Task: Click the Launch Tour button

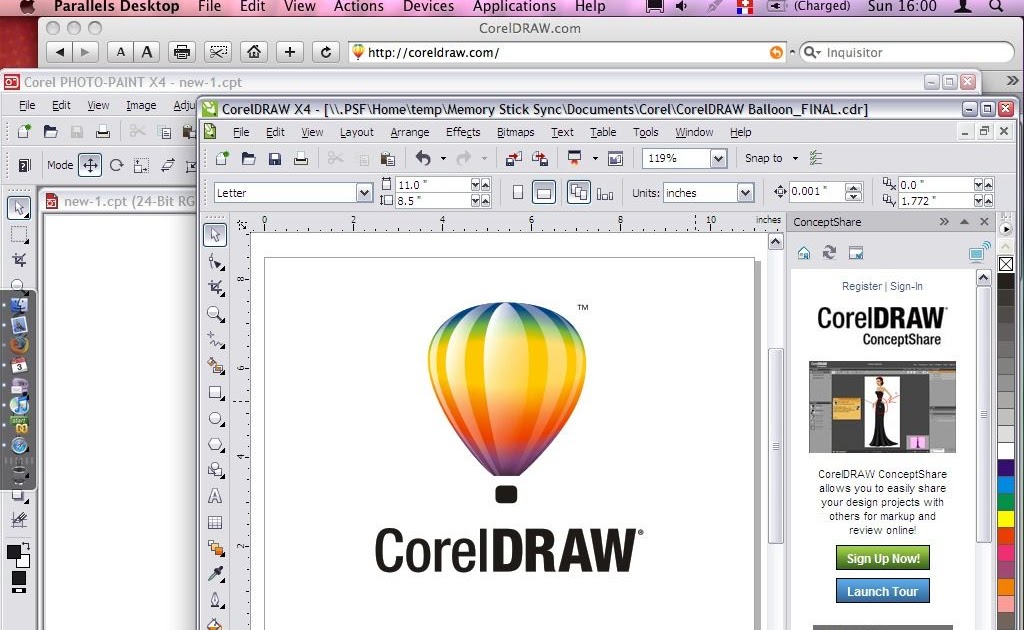Action: 882,591
